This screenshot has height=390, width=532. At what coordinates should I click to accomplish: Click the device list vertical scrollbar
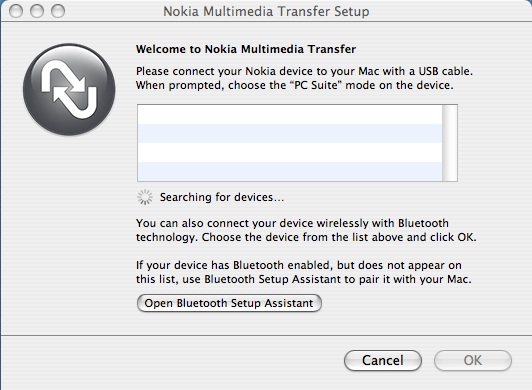coord(450,143)
